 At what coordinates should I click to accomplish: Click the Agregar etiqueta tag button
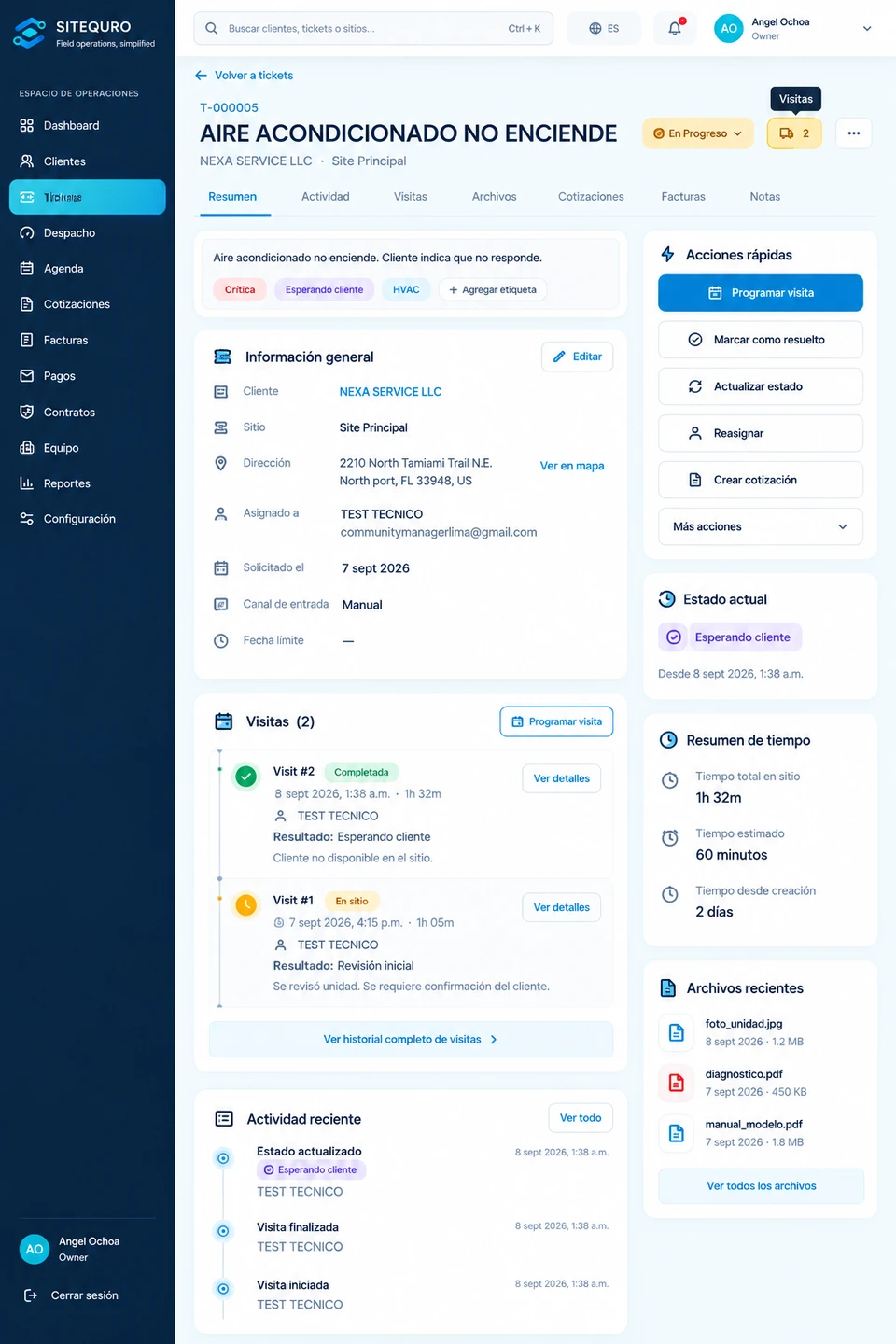(x=492, y=290)
